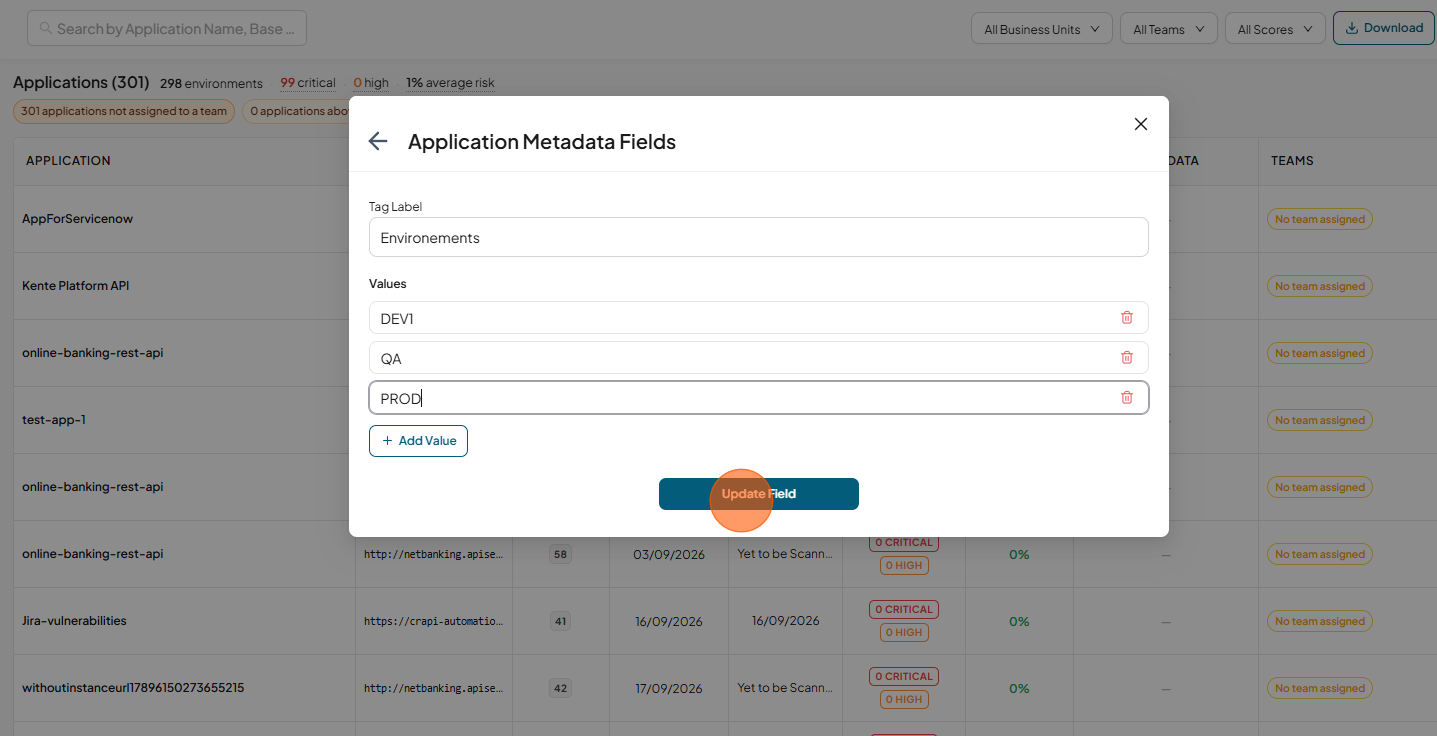Click No team assigned for Jira-vulnerabilities

[x=1320, y=621]
